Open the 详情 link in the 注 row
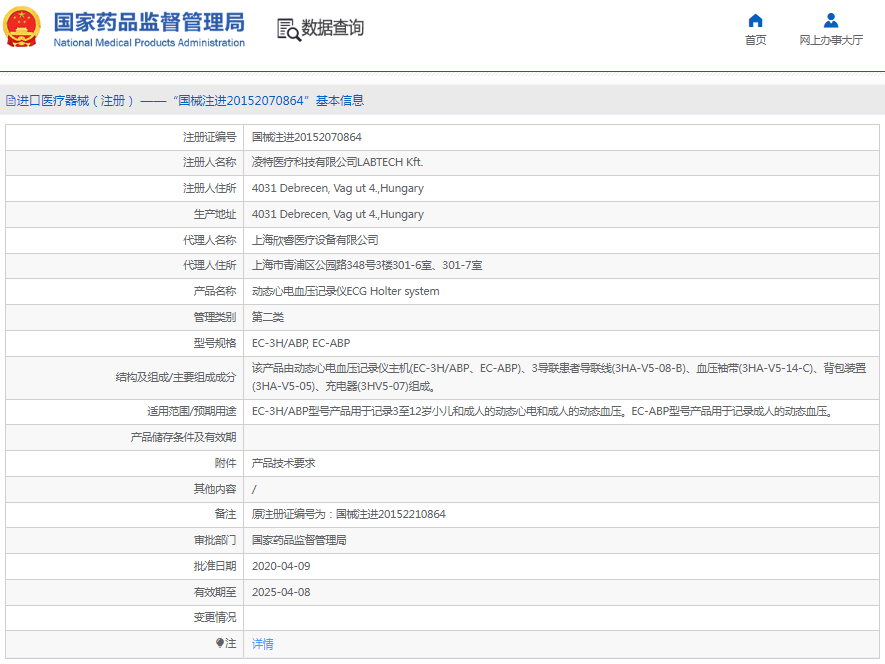The image size is (885, 664). click(262, 644)
